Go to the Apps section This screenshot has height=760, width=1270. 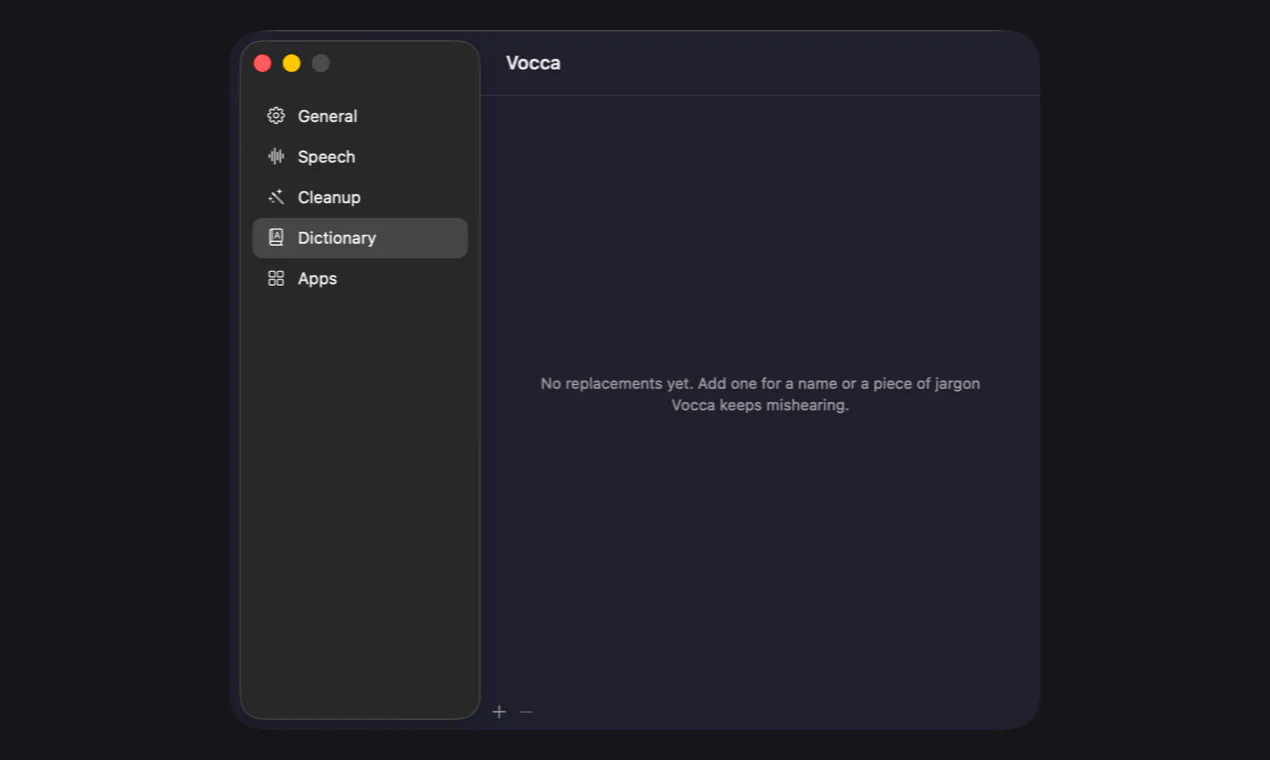(360, 279)
